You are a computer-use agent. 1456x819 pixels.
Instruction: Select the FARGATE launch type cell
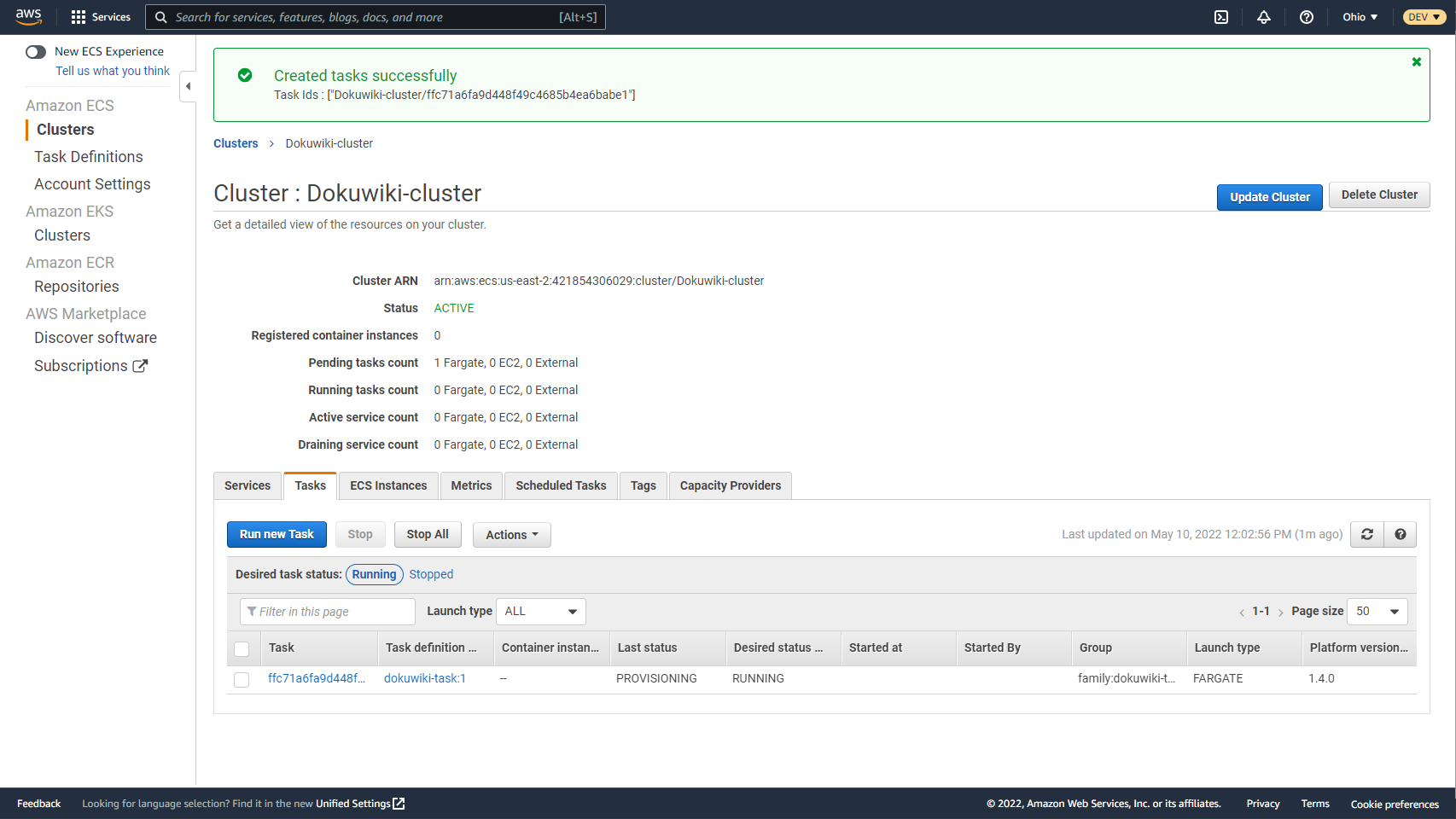(1218, 678)
